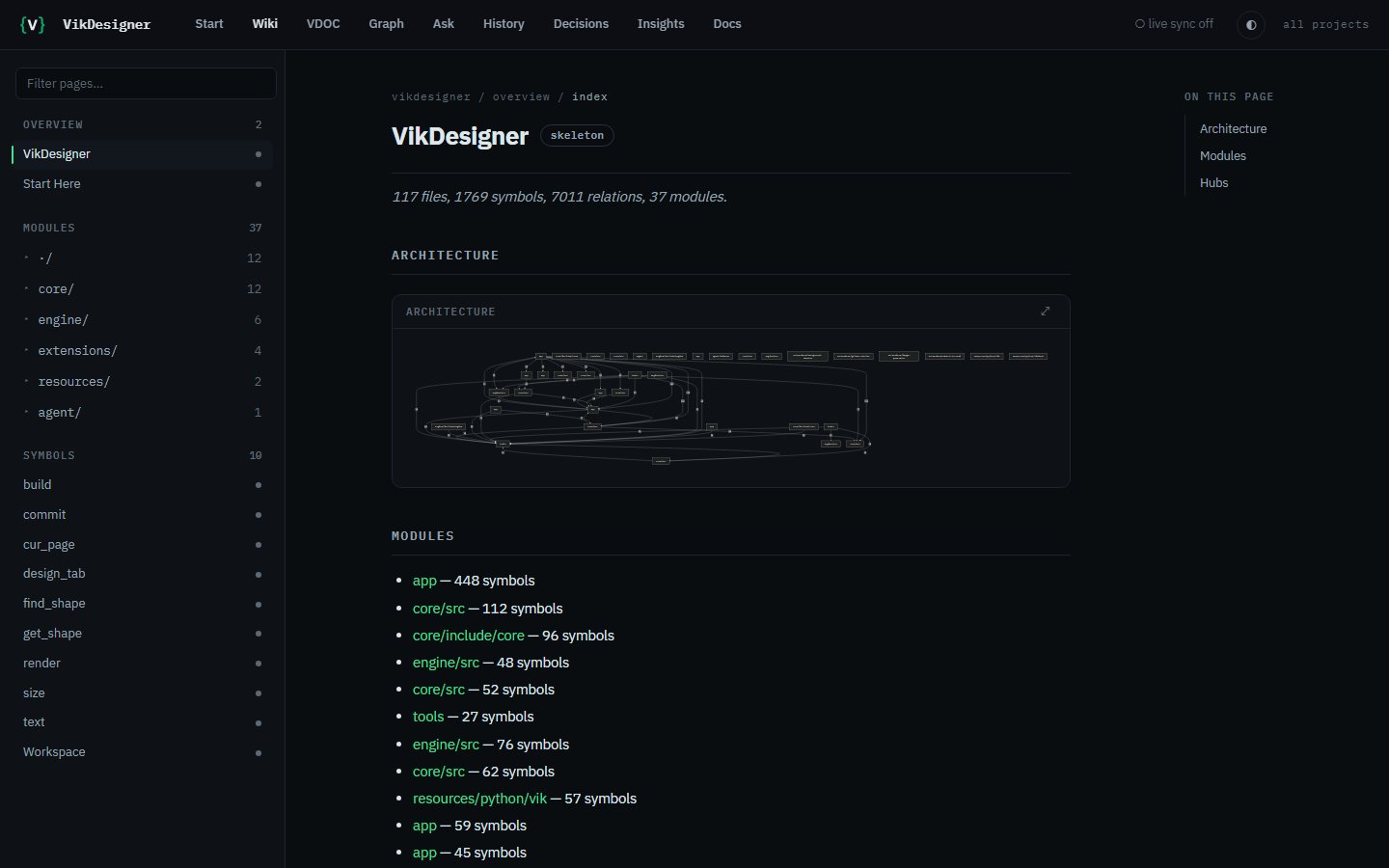Expand the extensions/ module group

click(142, 350)
